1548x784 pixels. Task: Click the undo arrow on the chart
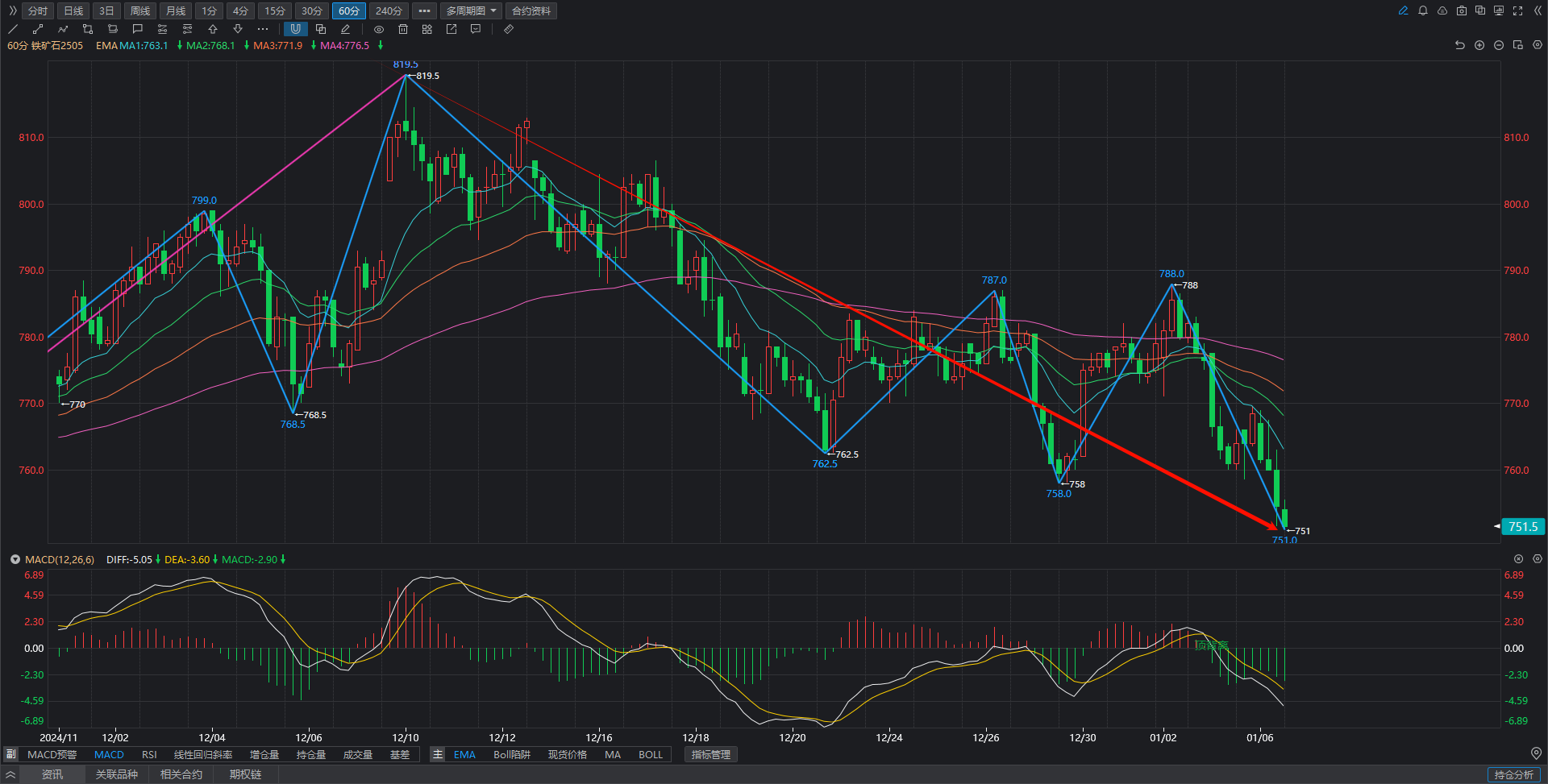point(1460,45)
